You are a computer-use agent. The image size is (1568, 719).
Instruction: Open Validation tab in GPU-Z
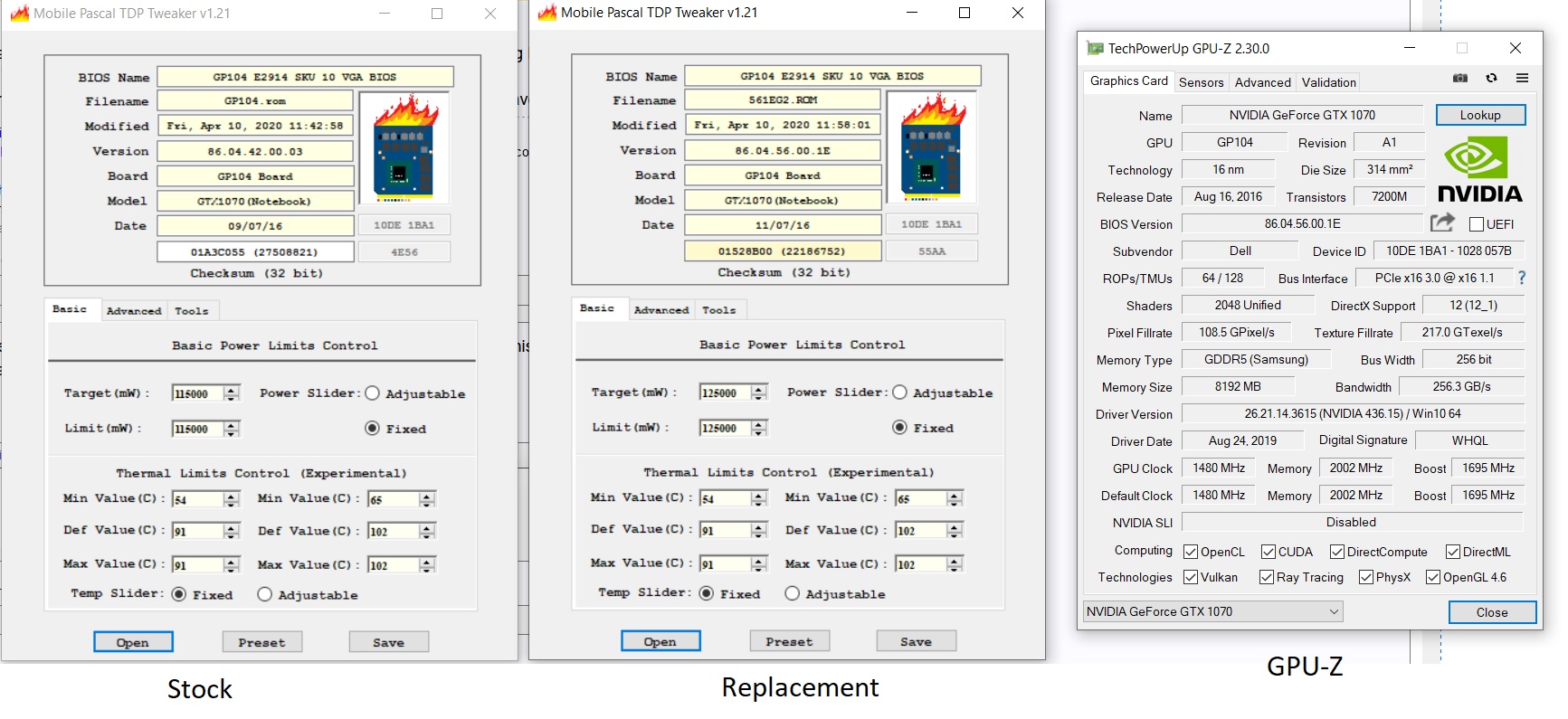(1328, 82)
